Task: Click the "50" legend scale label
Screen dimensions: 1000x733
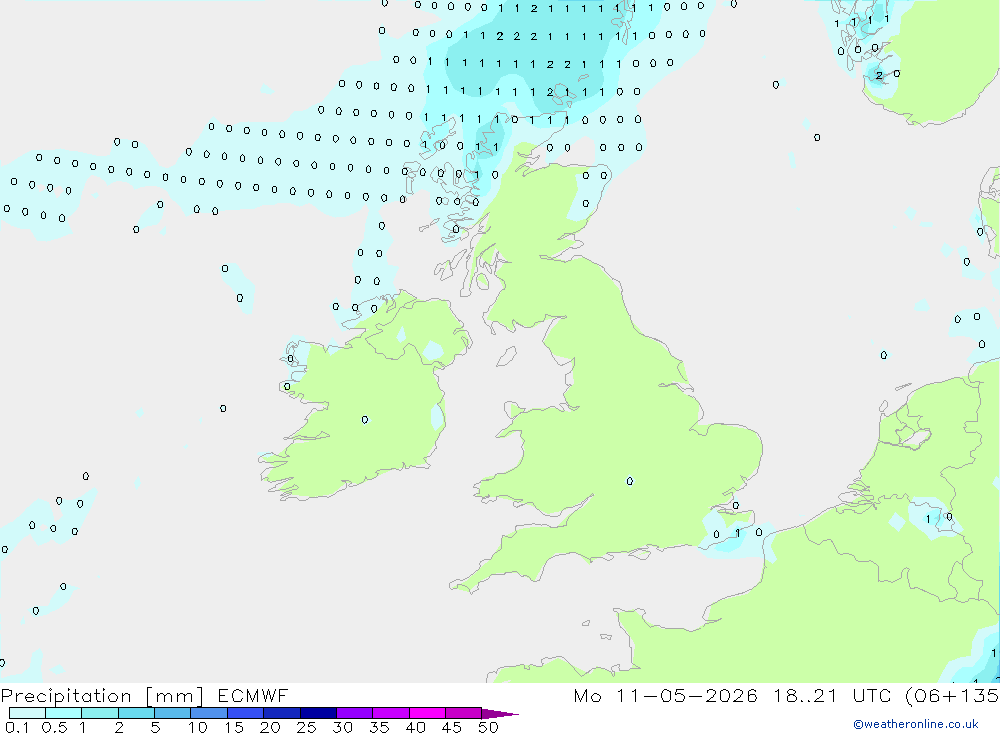Action: (x=488, y=727)
